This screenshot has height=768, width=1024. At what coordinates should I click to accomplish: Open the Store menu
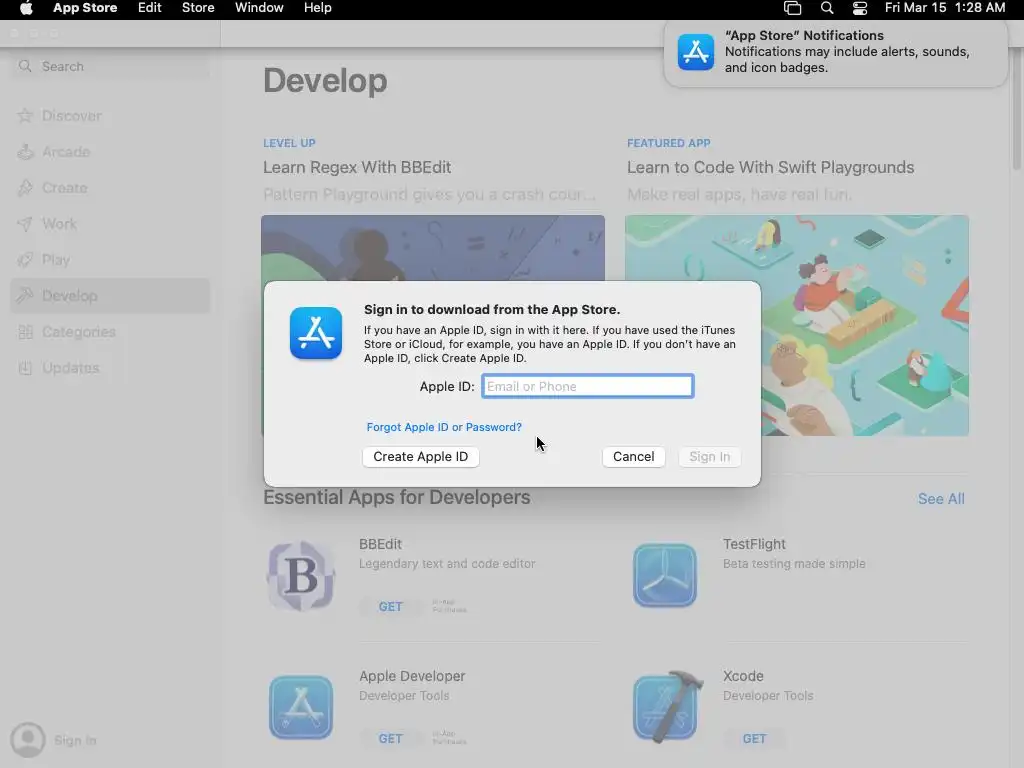click(x=198, y=8)
